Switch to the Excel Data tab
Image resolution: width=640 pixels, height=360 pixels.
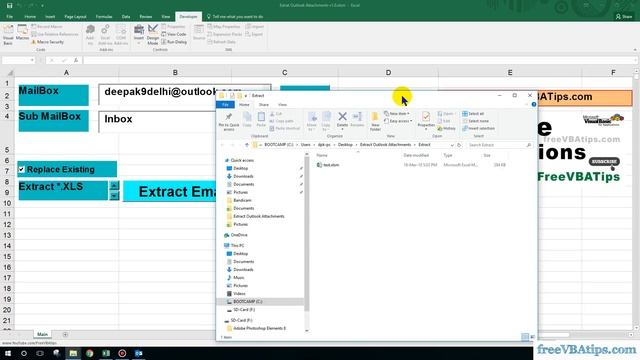tap(126, 17)
